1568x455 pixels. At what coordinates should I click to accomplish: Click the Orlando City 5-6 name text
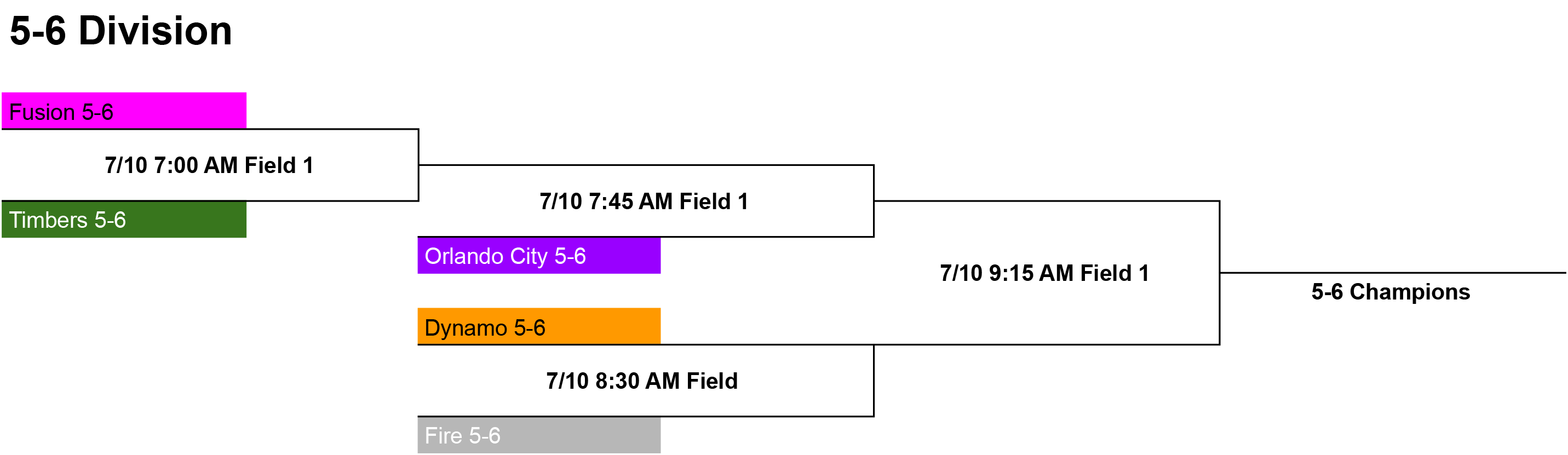pos(505,256)
